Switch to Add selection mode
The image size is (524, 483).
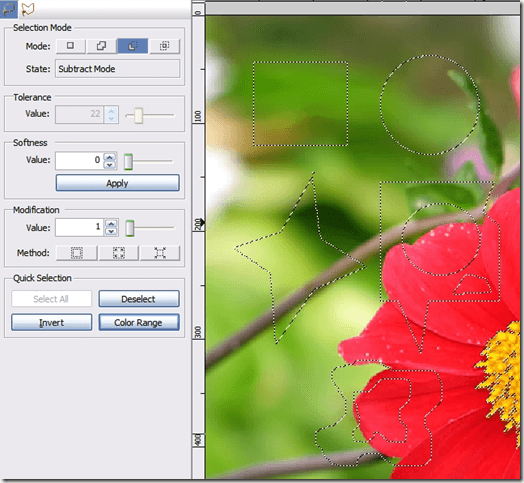[101, 46]
